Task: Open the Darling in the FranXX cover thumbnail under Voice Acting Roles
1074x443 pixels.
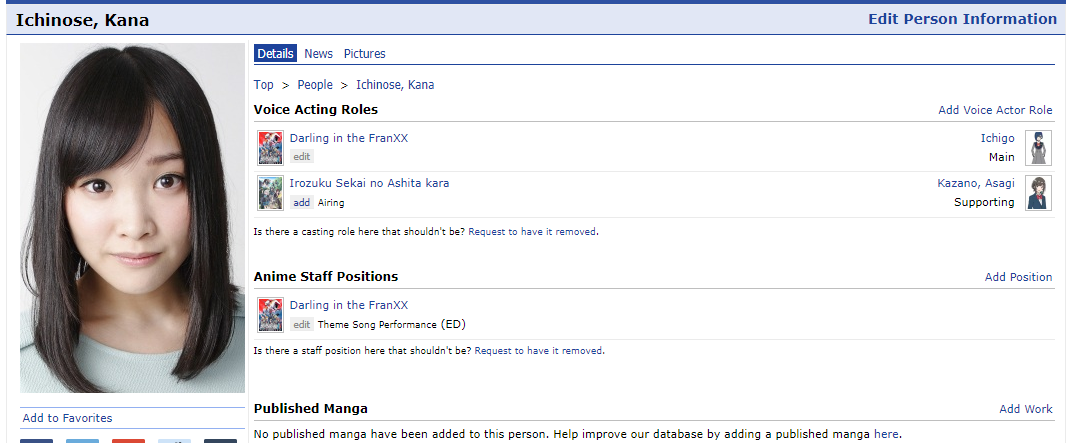Action: (x=269, y=147)
